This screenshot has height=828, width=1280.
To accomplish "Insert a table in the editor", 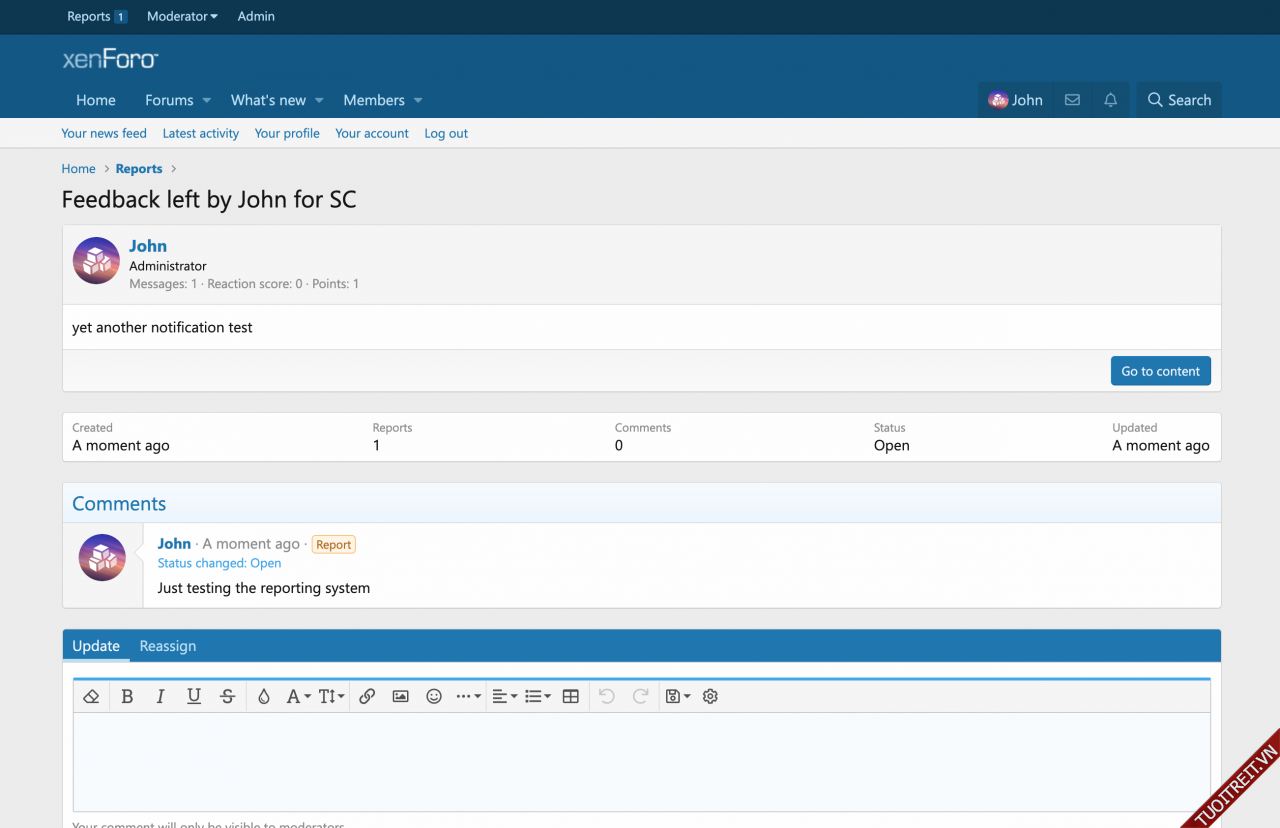I will pyautogui.click(x=571, y=696).
